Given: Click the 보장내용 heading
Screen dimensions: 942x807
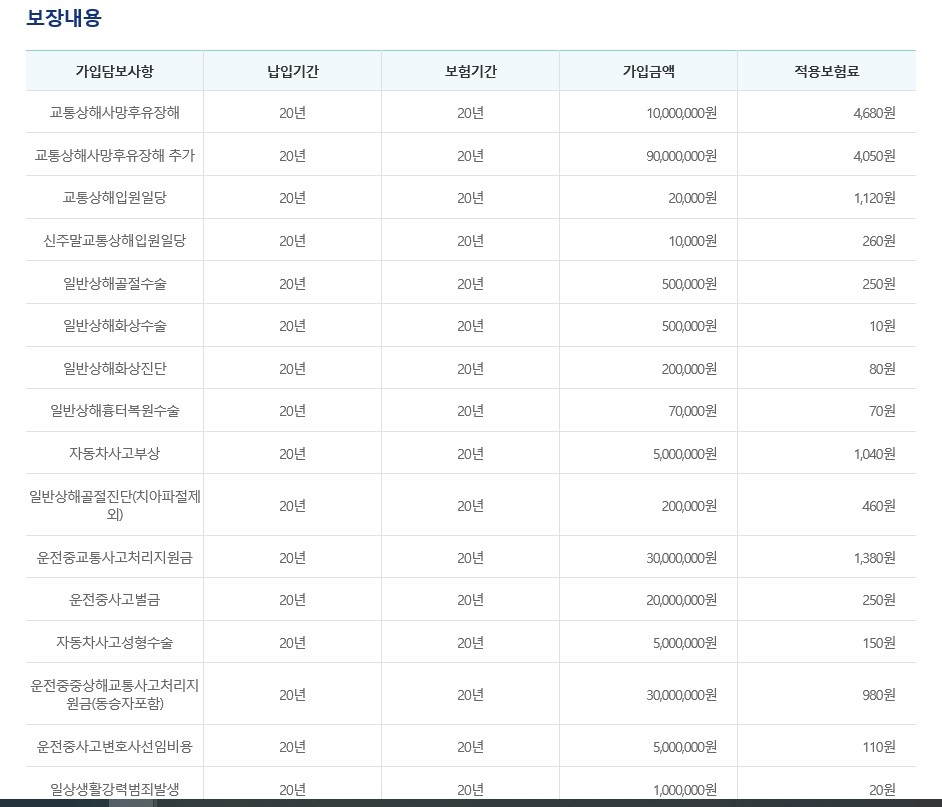Looking at the screenshot, I should coord(64,17).
